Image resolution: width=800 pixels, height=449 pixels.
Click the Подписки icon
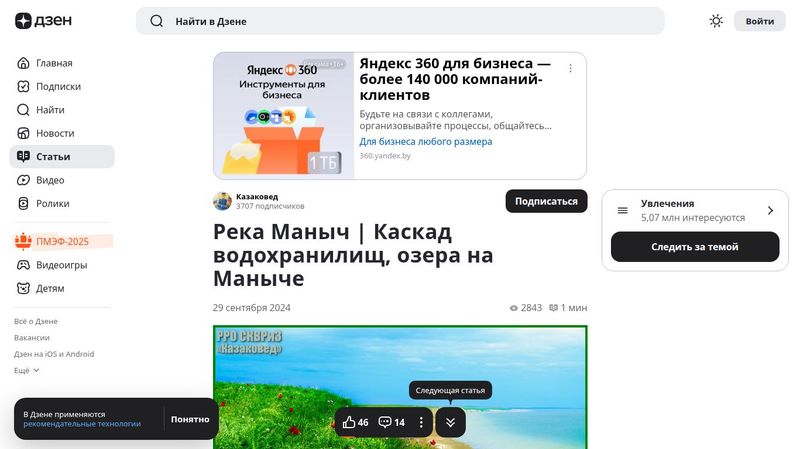[x=23, y=86]
